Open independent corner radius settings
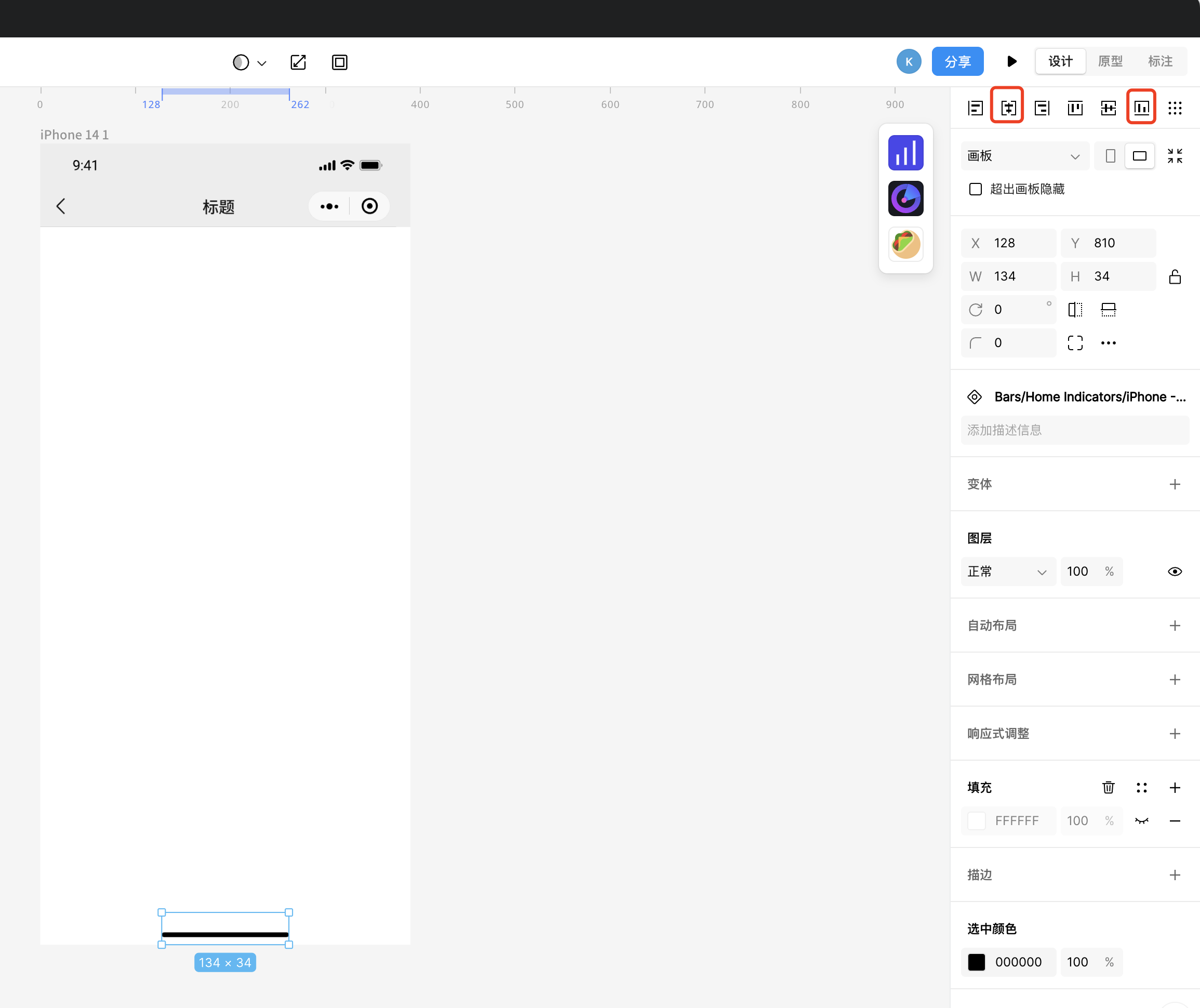Screen dimensions: 1200x1008 [x=1075, y=343]
